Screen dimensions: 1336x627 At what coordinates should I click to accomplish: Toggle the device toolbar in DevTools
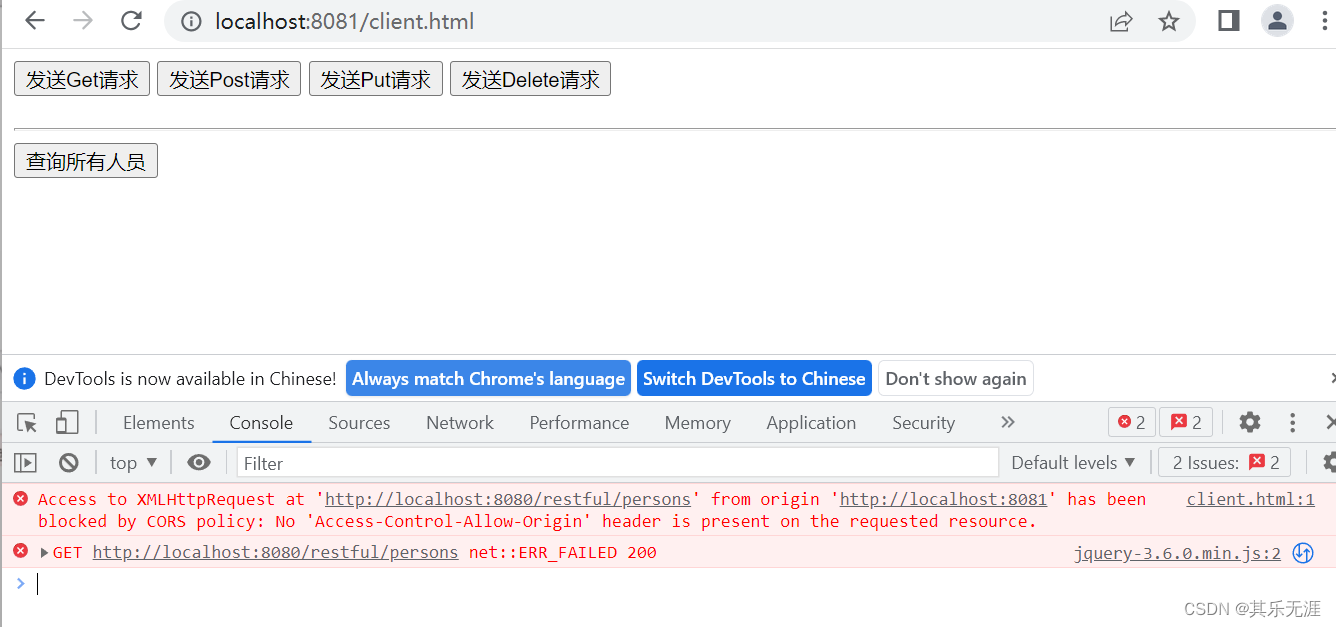(x=67, y=423)
